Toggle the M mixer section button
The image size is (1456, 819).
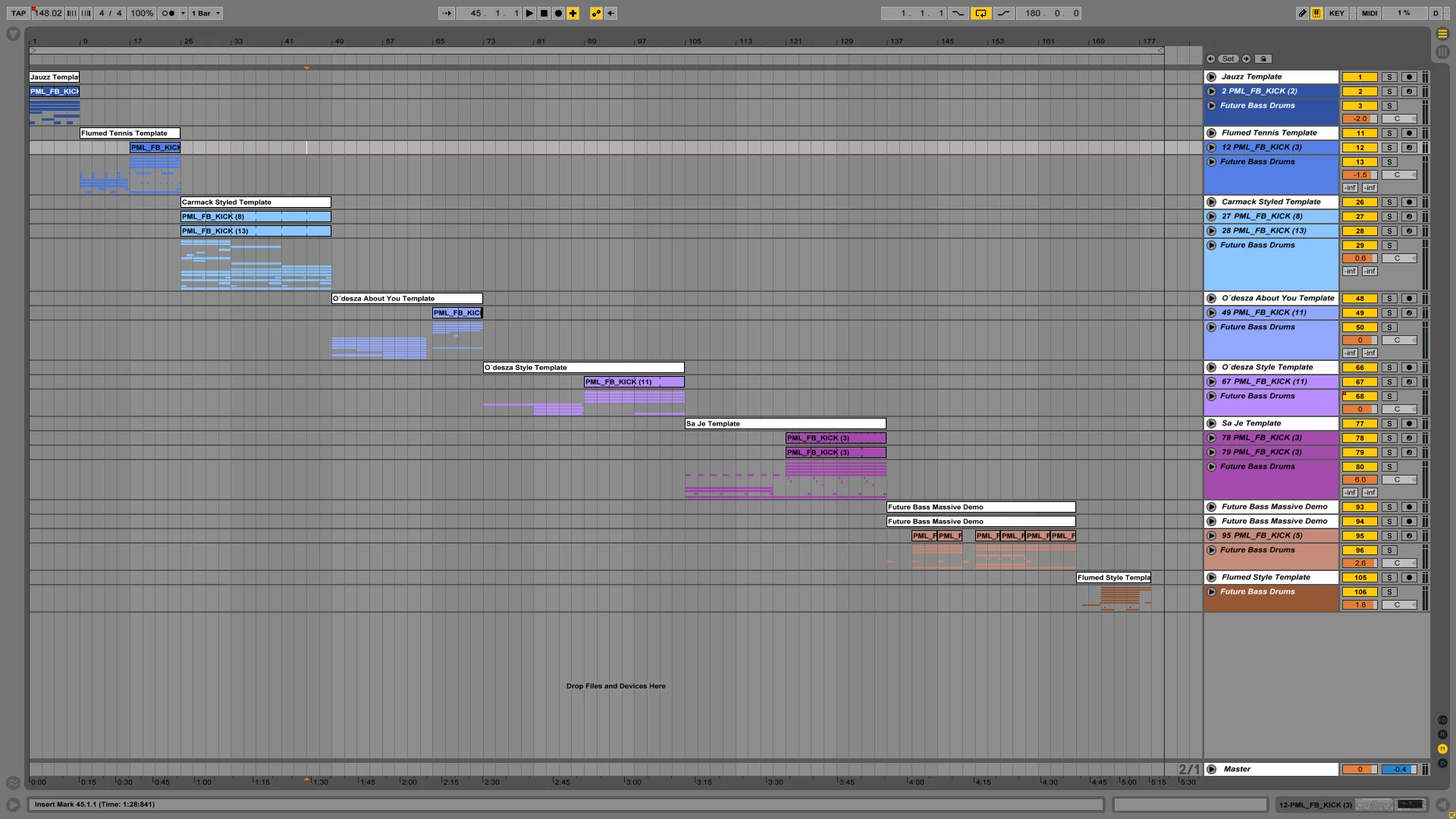[x=1442, y=748]
